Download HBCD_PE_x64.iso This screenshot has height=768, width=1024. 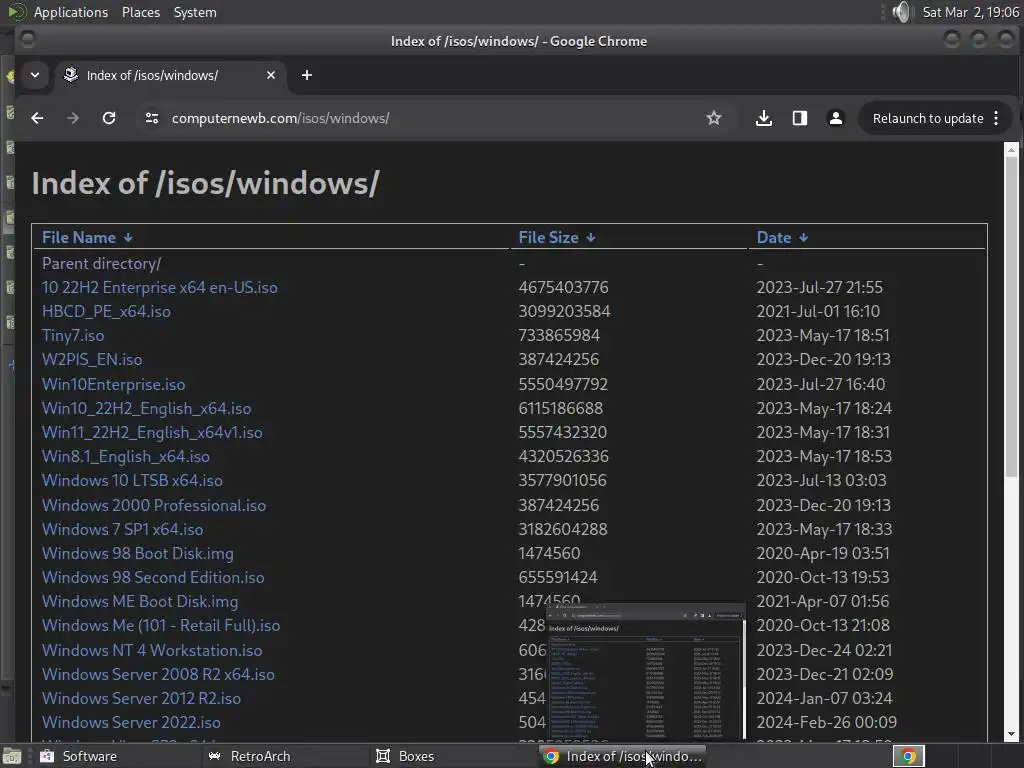click(x=106, y=312)
